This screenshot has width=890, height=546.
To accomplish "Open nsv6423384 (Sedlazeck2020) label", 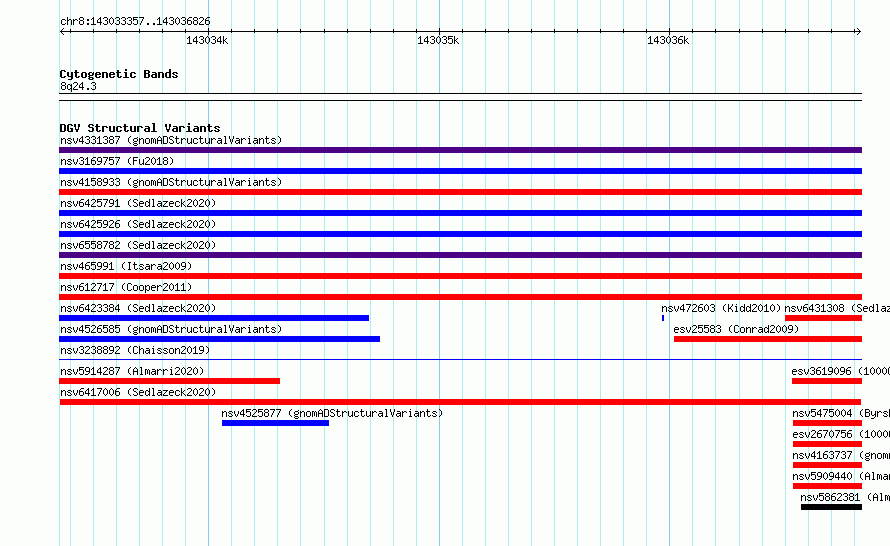I will [x=138, y=308].
